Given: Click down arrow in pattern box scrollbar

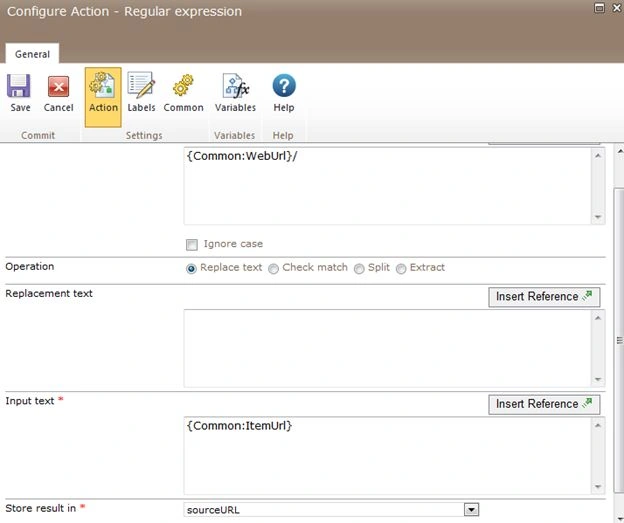Looking at the screenshot, I should 598,217.
